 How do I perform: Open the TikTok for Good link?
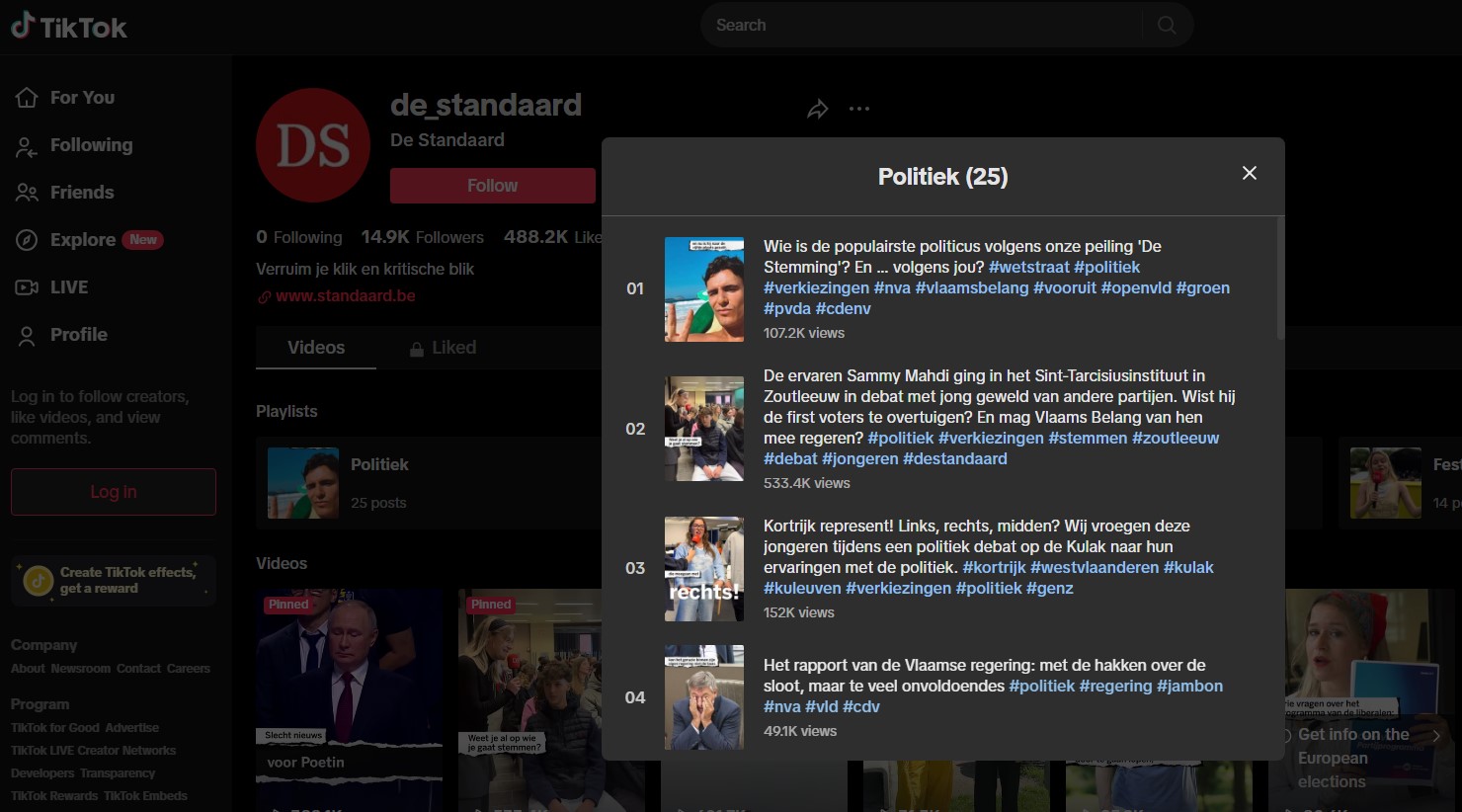55,728
